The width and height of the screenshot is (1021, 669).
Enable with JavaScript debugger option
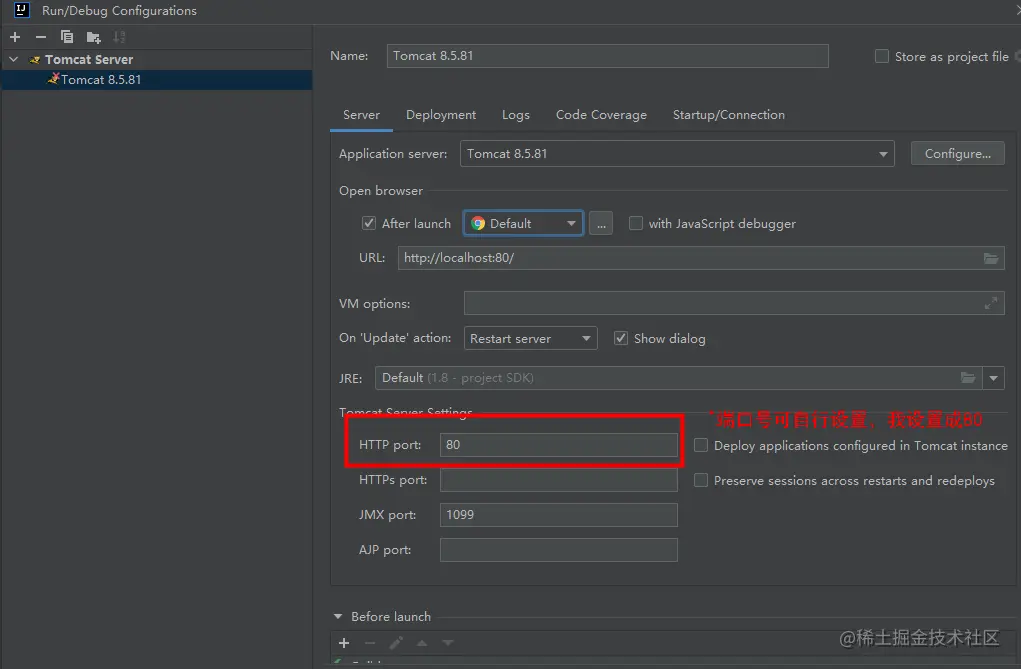point(636,223)
